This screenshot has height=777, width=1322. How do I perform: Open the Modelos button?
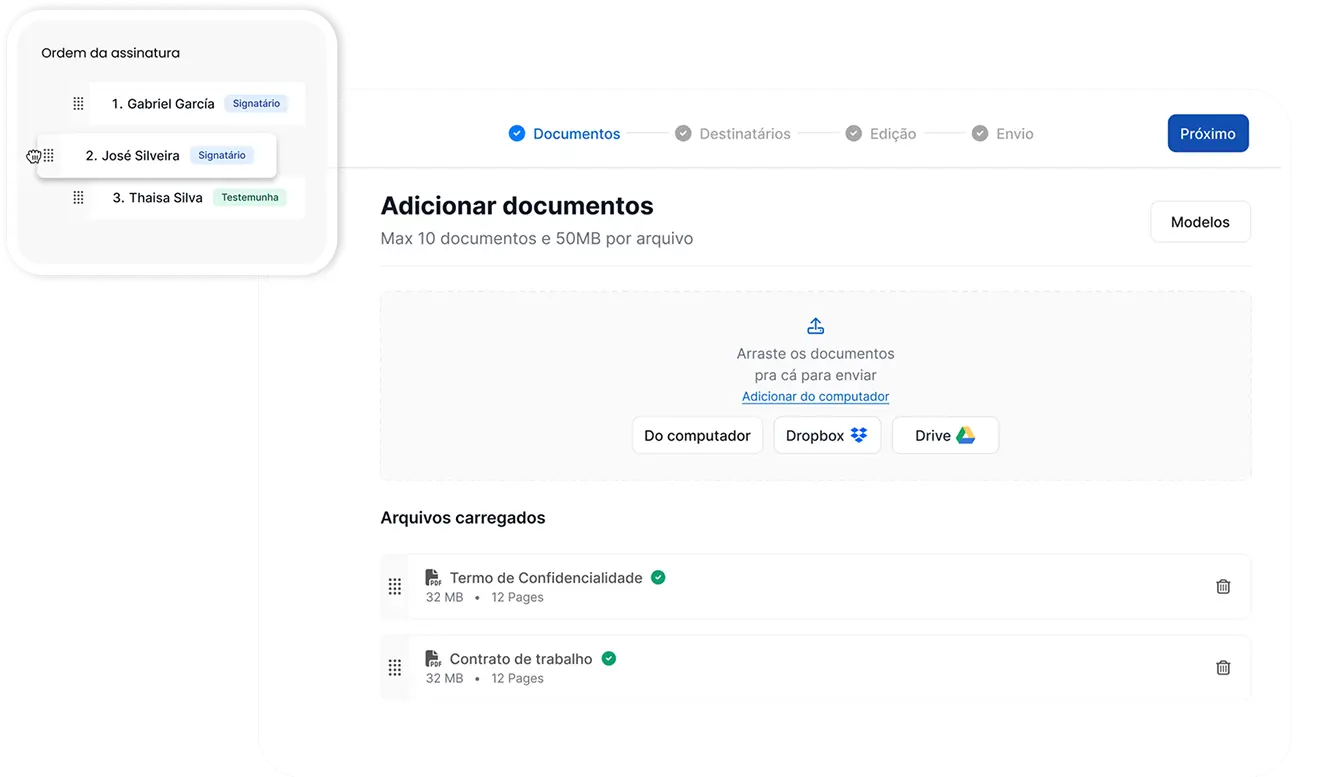1200,222
